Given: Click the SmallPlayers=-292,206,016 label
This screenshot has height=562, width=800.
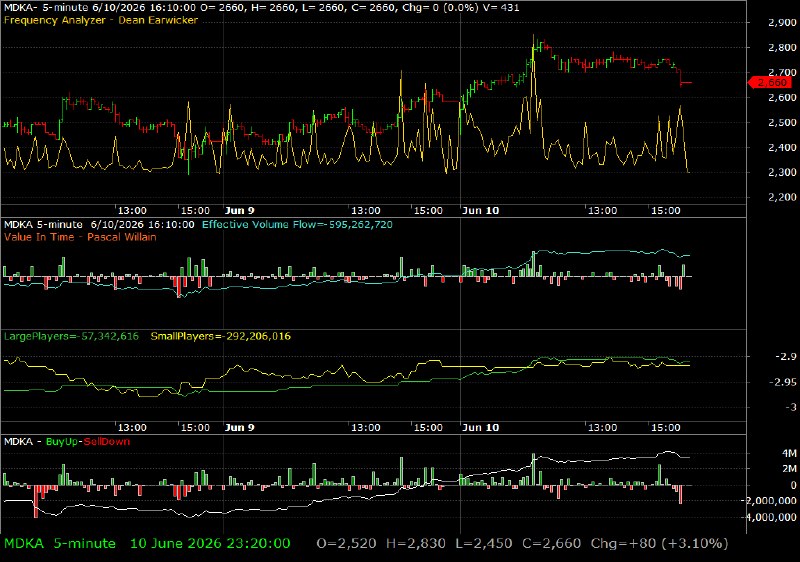Looking at the screenshot, I should tap(220, 337).
